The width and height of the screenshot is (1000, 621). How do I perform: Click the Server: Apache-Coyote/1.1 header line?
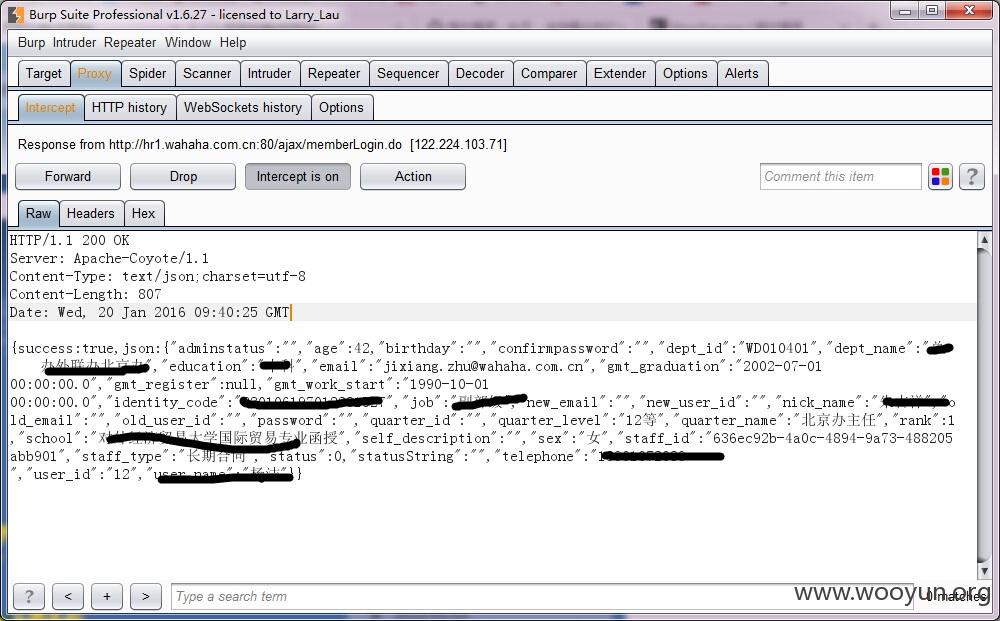coord(109,258)
